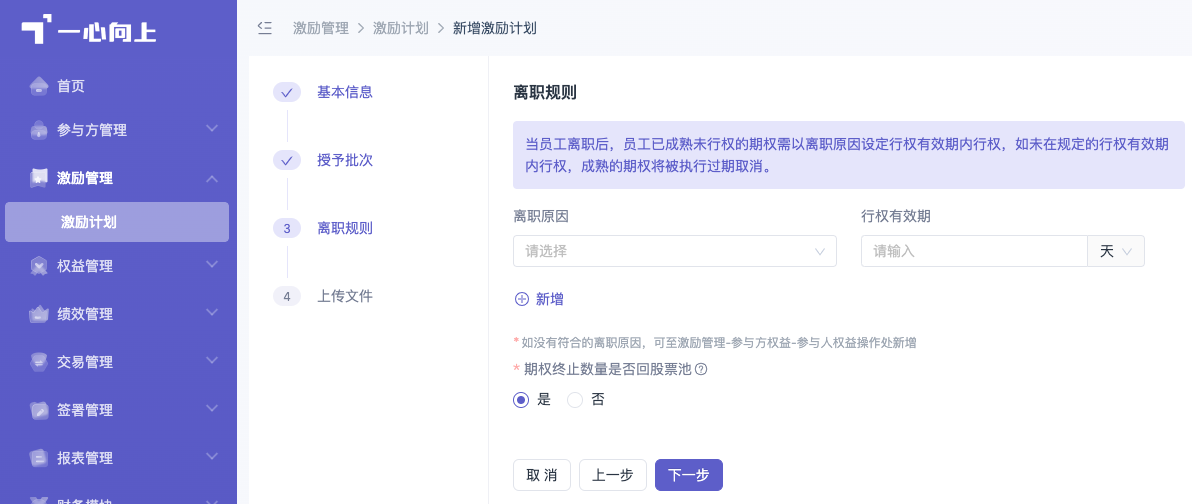1192x504 pixels.
Task: Select the 否 radio button
Action: pyautogui.click(x=575, y=400)
